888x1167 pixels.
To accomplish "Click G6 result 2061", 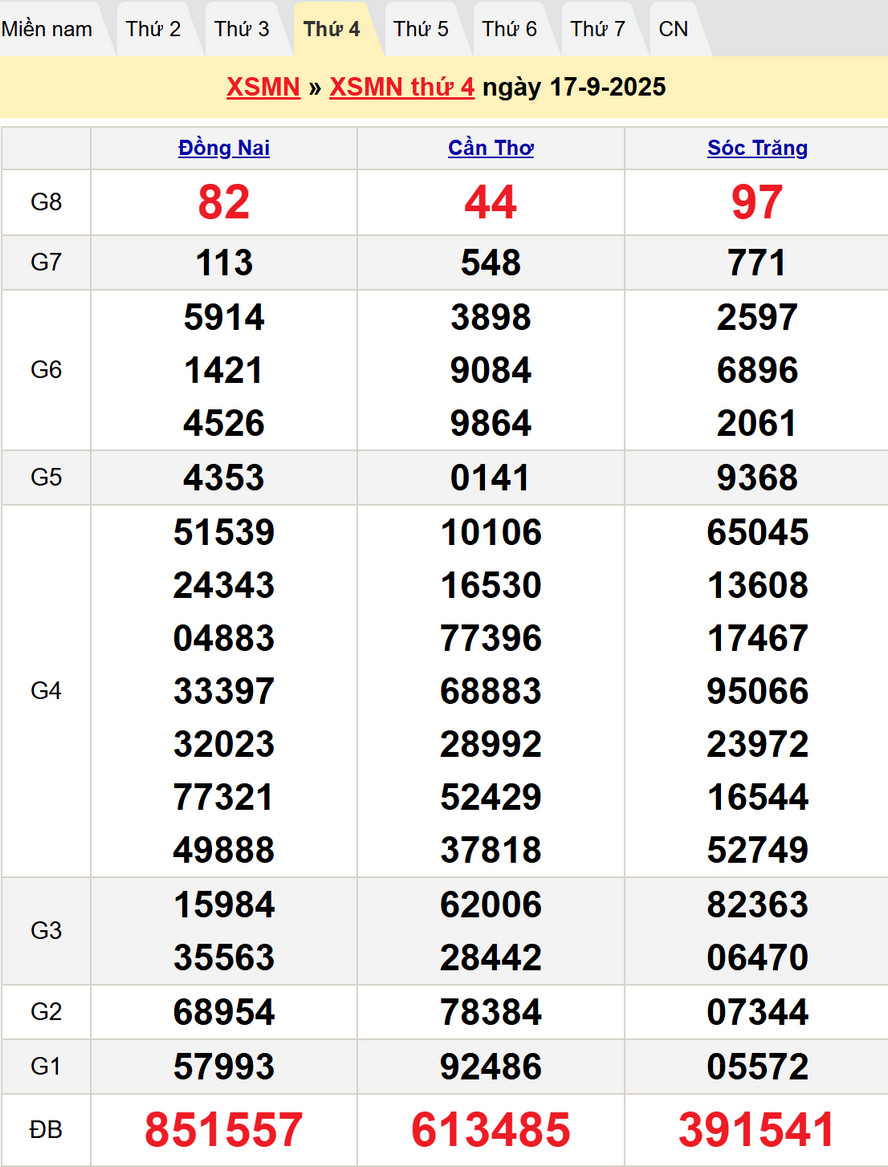I will click(x=758, y=423).
